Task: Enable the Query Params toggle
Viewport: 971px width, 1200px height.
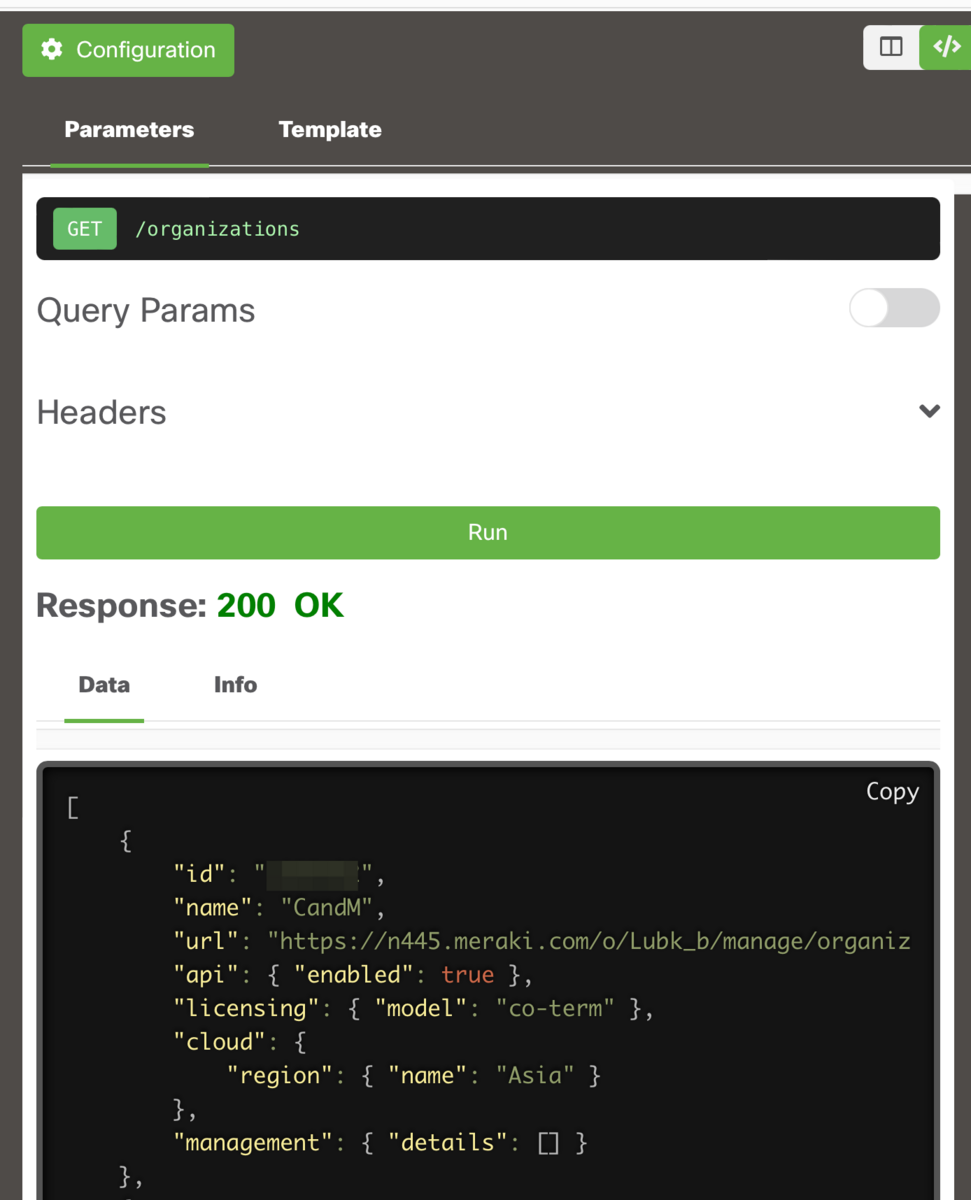Action: point(893,308)
